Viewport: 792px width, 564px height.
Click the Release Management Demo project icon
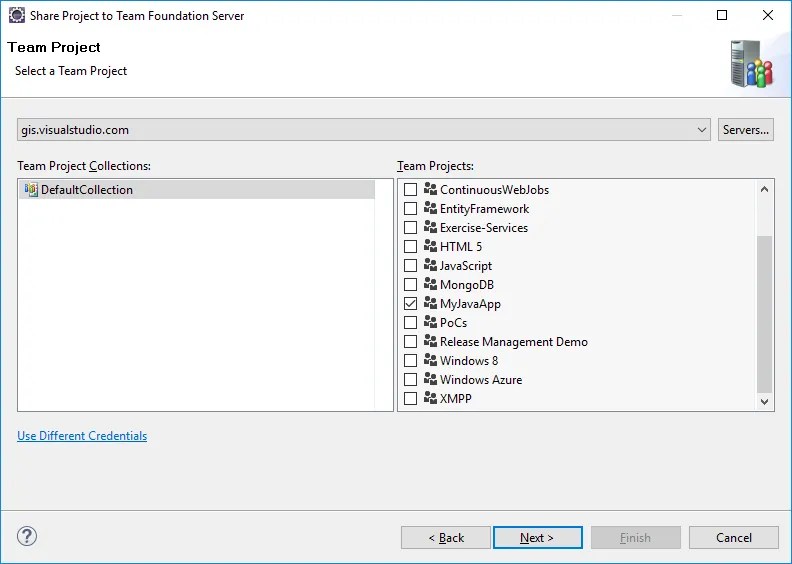coord(430,341)
